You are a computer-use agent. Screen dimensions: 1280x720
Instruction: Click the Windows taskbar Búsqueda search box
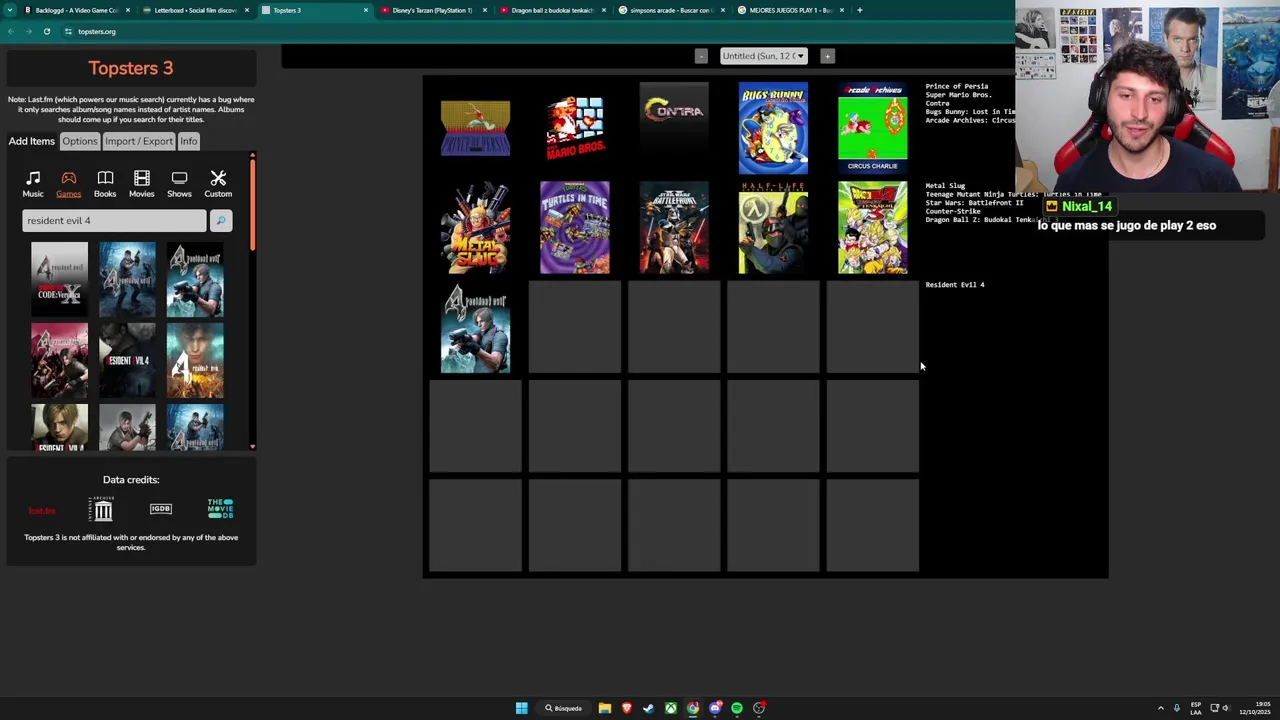563,708
